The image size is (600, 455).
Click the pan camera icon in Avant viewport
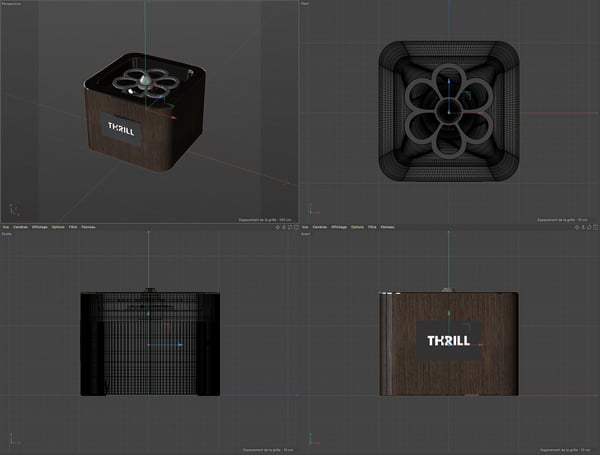(577, 228)
